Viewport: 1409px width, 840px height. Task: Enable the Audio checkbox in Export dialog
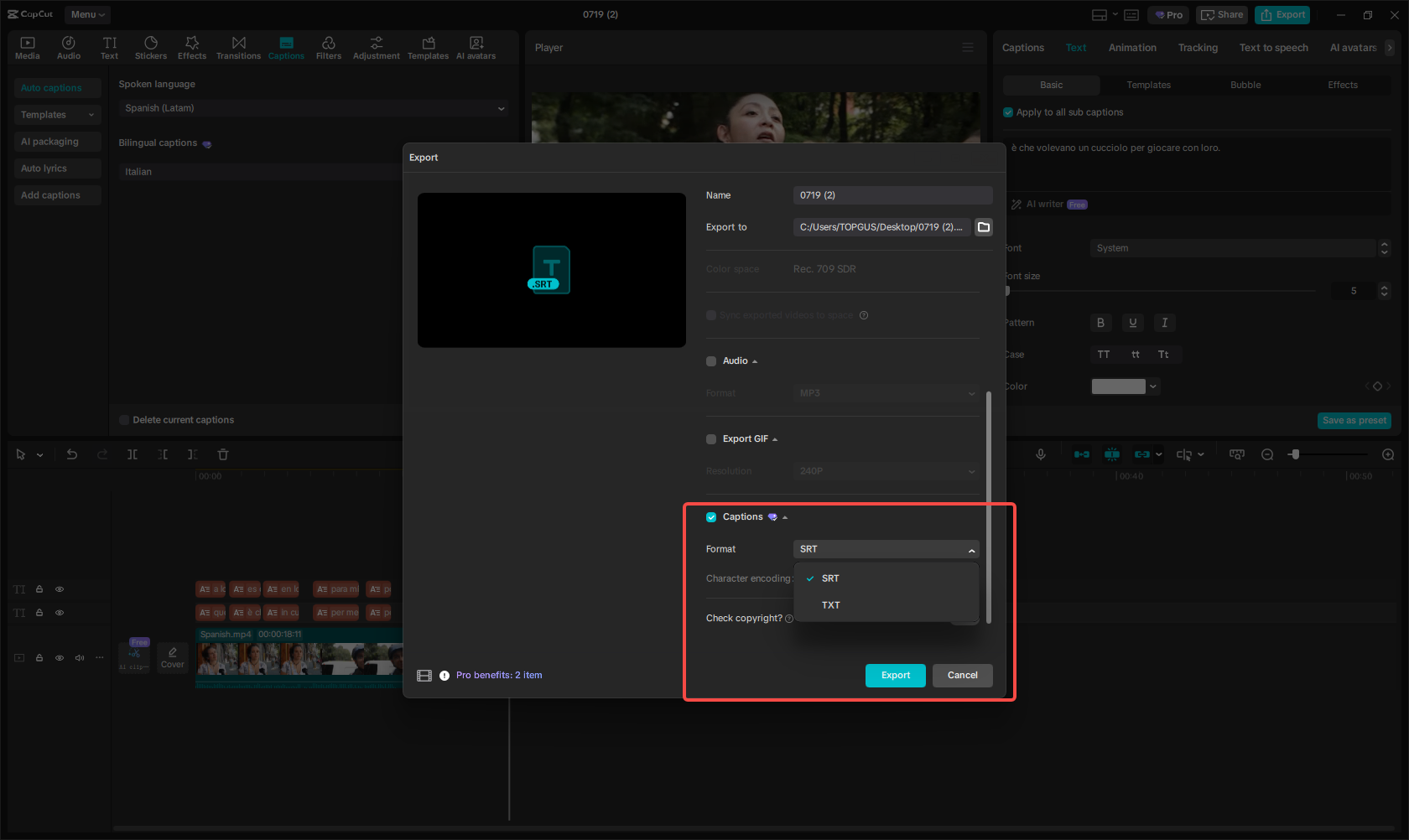click(x=710, y=360)
